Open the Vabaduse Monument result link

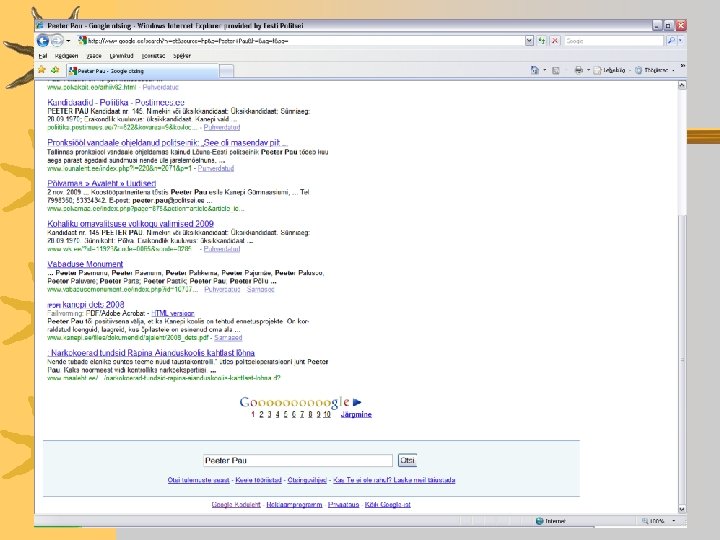pyautogui.click(x=85, y=264)
